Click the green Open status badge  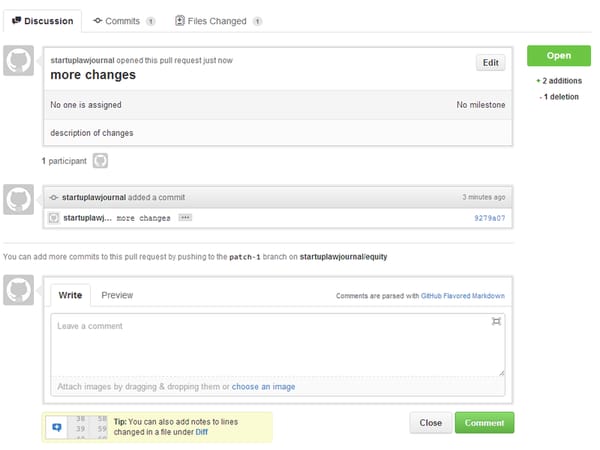click(x=558, y=56)
